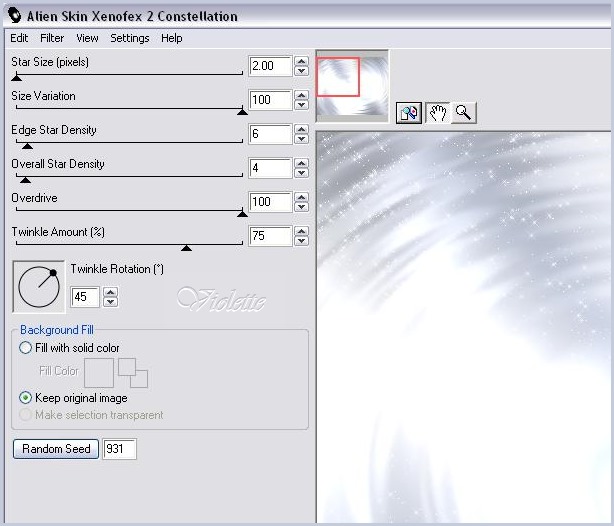The width and height of the screenshot is (614, 526).
Task: Select the hand pan tool
Action: click(x=437, y=113)
